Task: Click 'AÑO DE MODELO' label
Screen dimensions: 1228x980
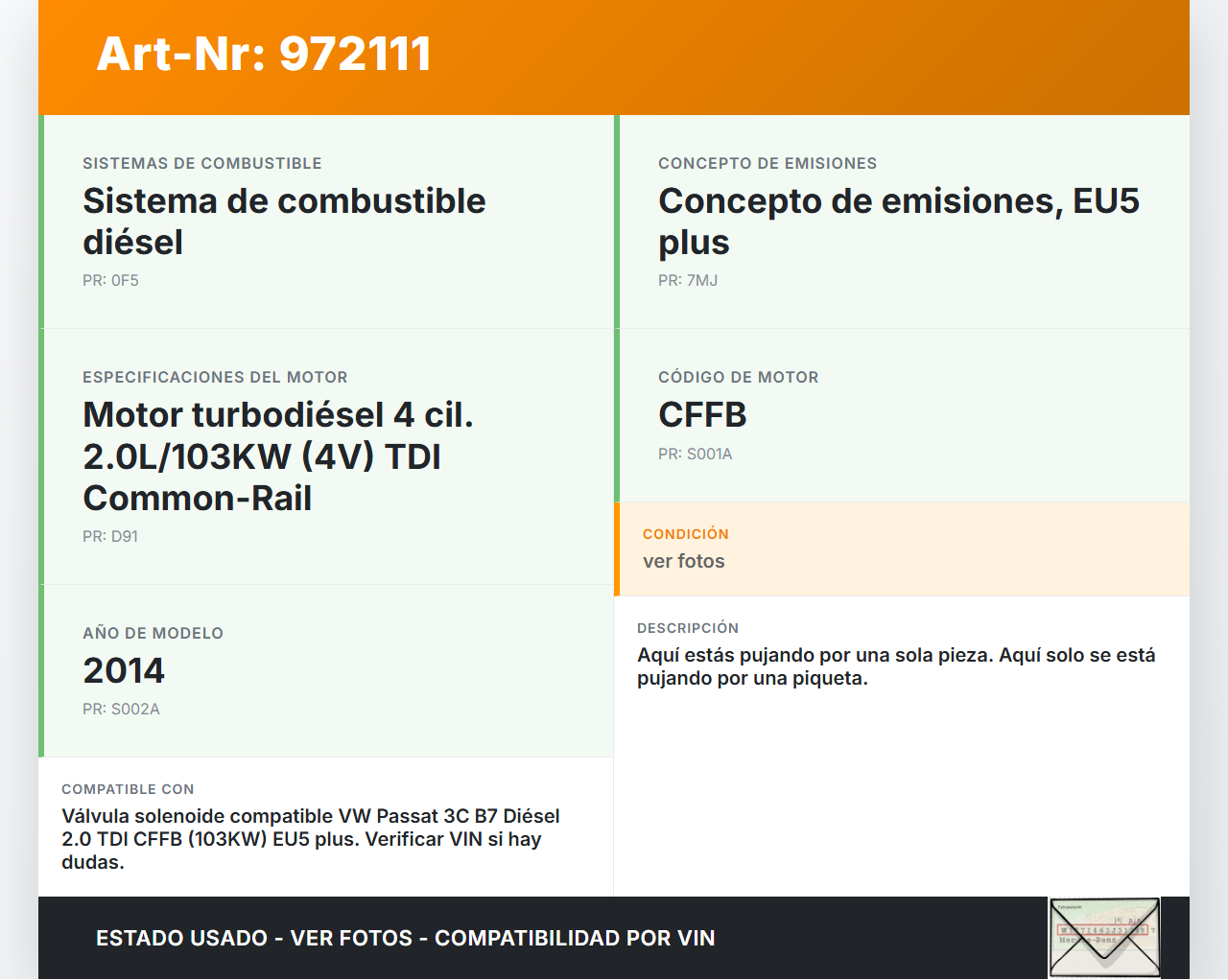Action: click(153, 634)
